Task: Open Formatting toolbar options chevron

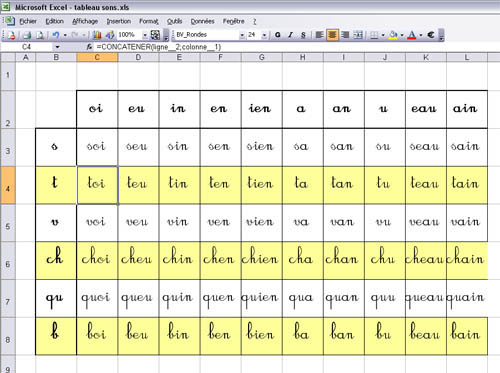Action: click(x=441, y=35)
